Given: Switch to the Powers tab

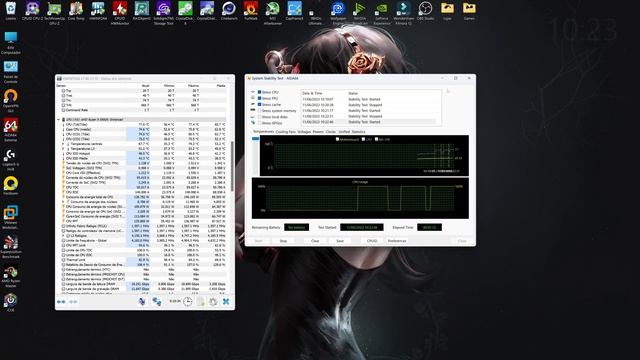Looking at the screenshot, I should 318,132.
